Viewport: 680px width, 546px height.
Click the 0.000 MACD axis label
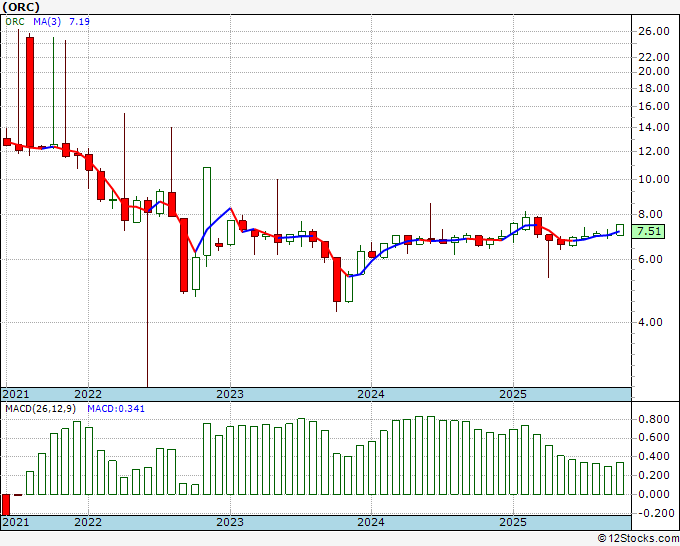(654, 494)
